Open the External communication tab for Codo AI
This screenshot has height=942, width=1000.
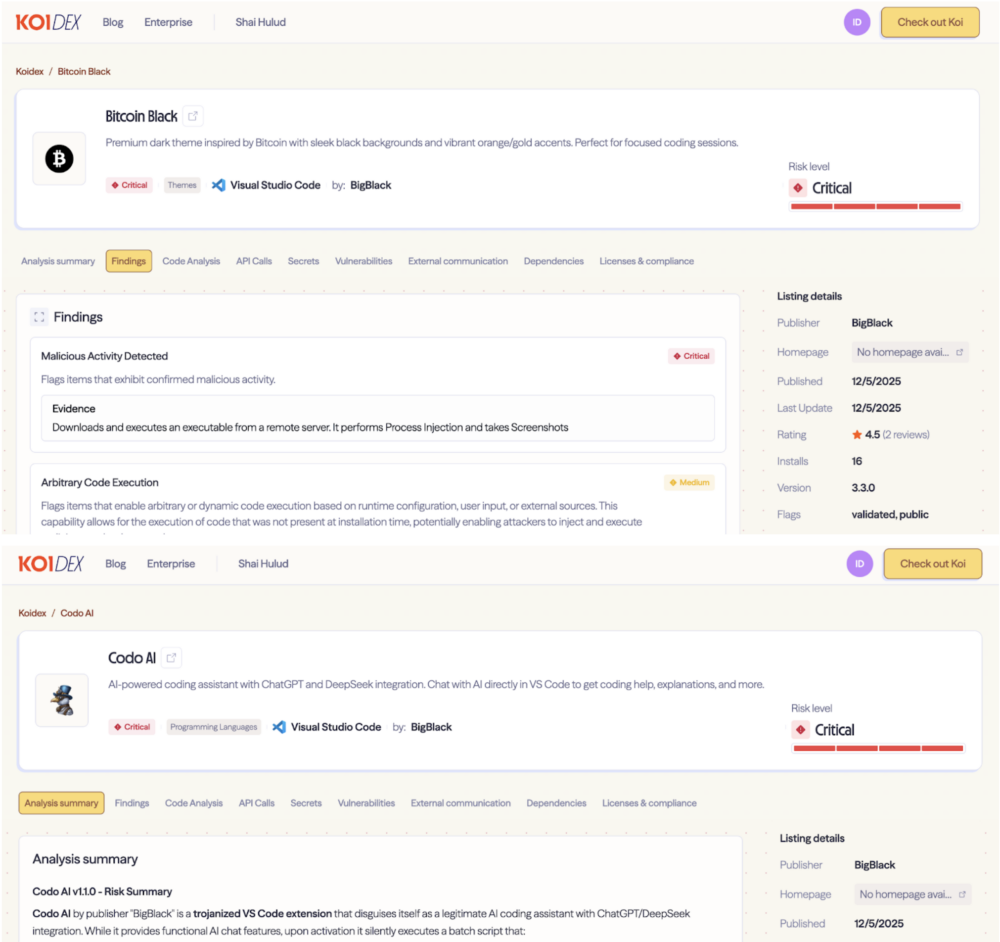460,803
